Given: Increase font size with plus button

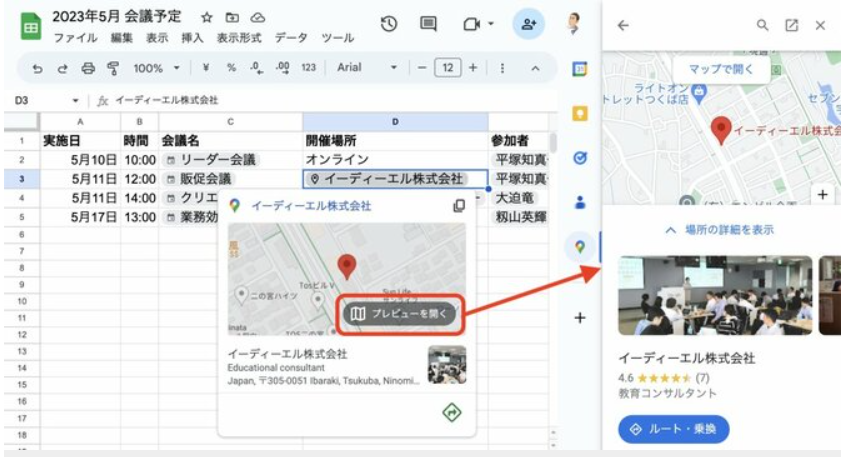Looking at the screenshot, I should pyautogui.click(x=473, y=68).
